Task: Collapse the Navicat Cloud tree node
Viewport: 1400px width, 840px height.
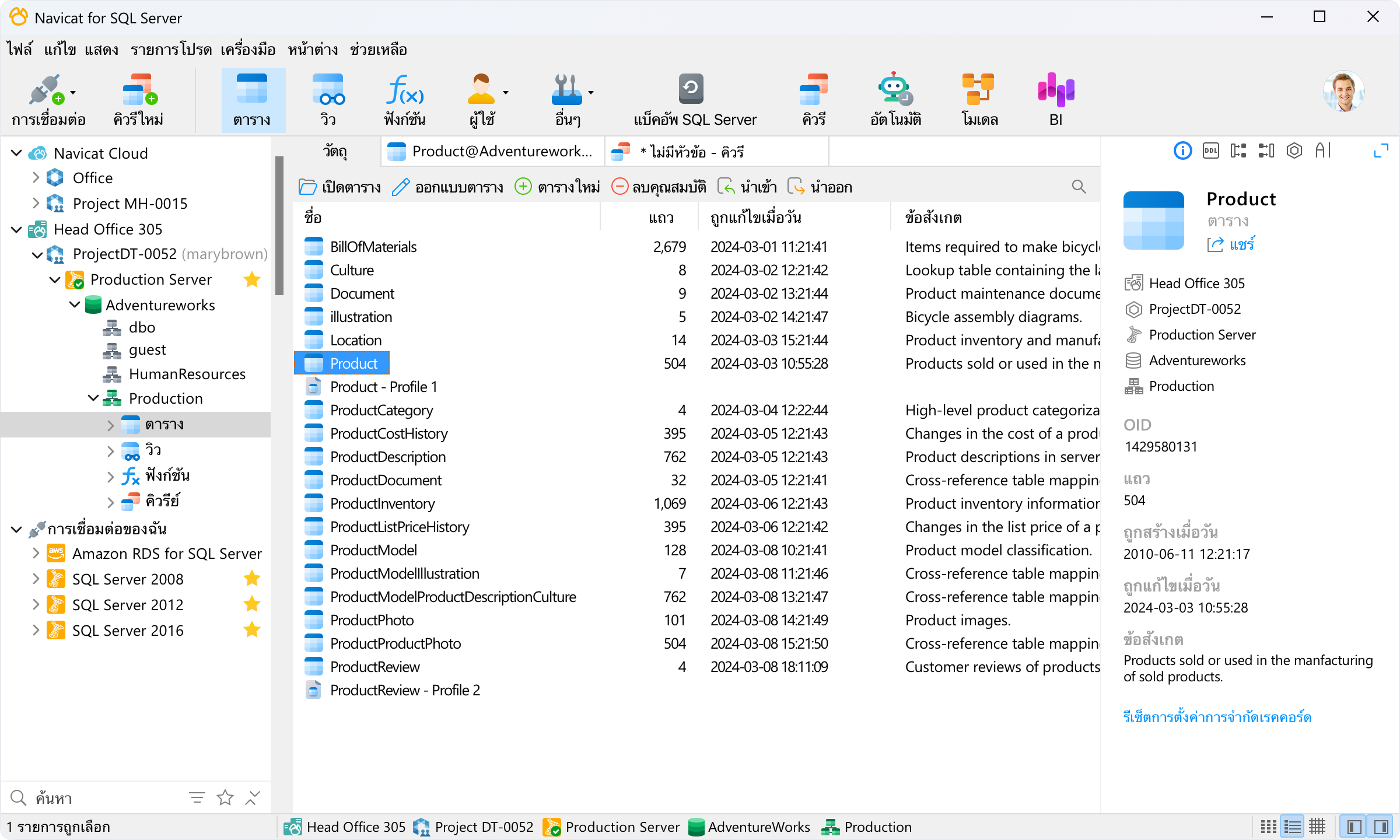Action: click(x=16, y=153)
